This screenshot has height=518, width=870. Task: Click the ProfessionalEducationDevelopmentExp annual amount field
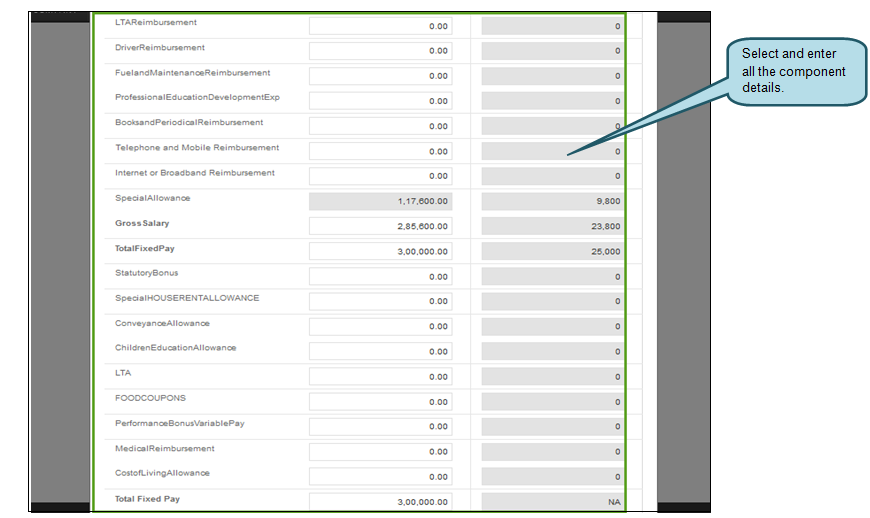pyautogui.click(x=381, y=101)
